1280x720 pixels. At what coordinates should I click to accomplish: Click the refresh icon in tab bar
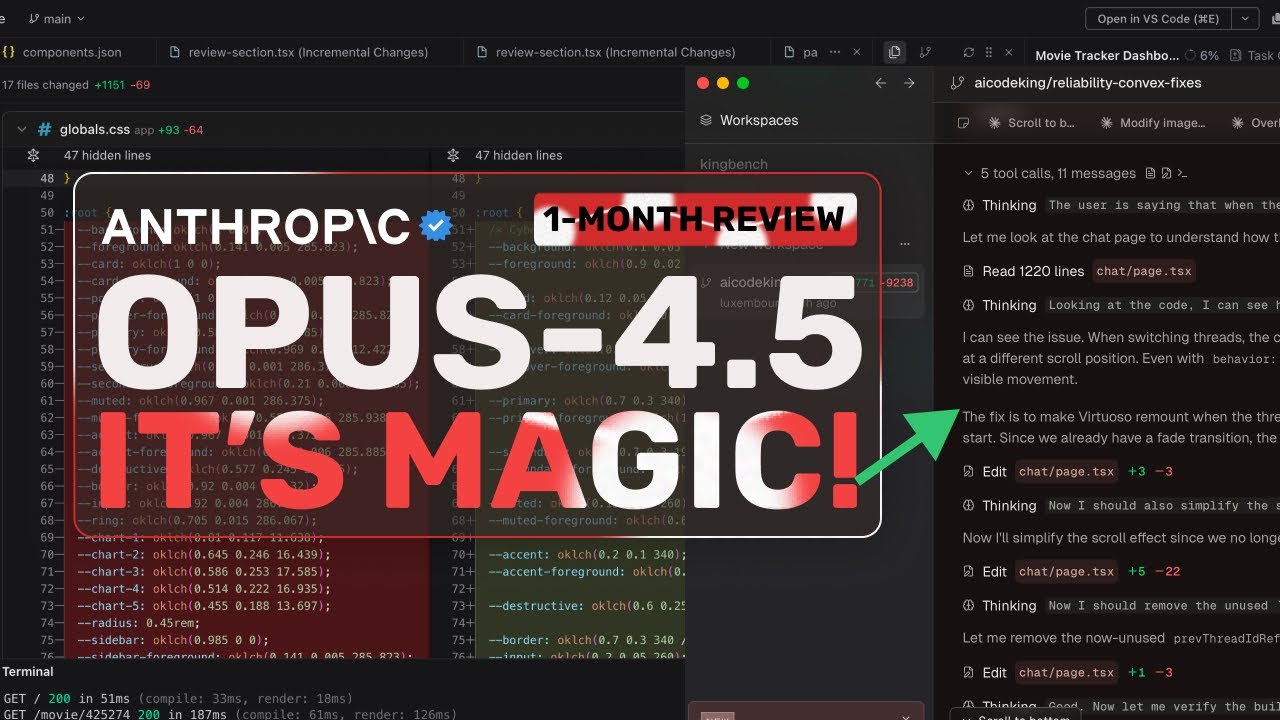(968, 52)
